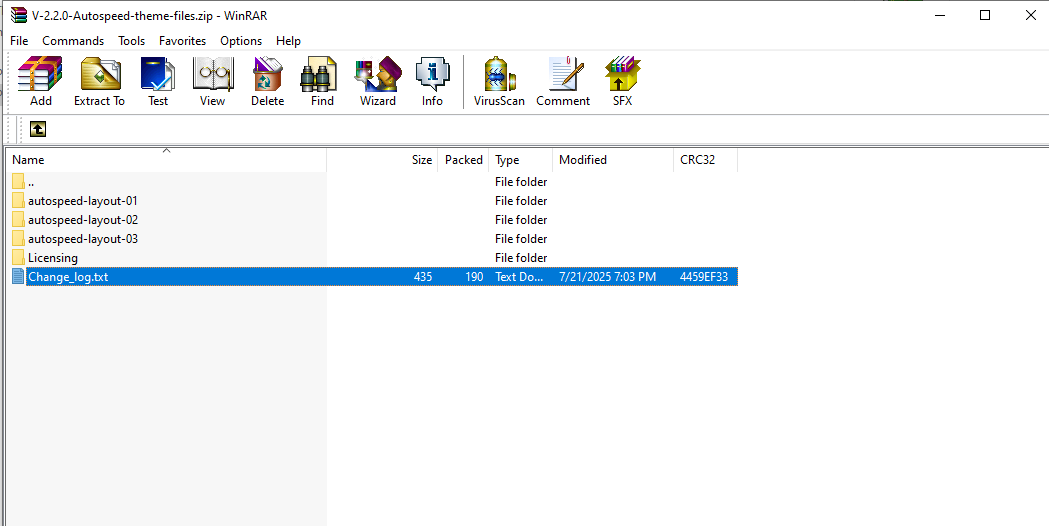Select the Licensing folder name

tap(53, 258)
